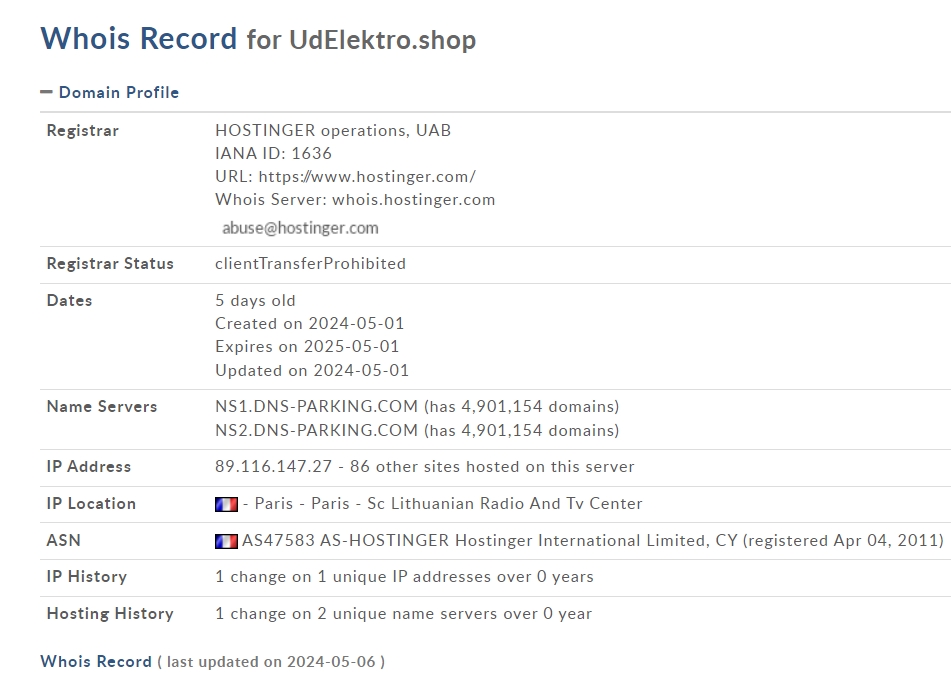Select the 'IANA ID: 1636' text
951x681 pixels.
(x=274, y=153)
